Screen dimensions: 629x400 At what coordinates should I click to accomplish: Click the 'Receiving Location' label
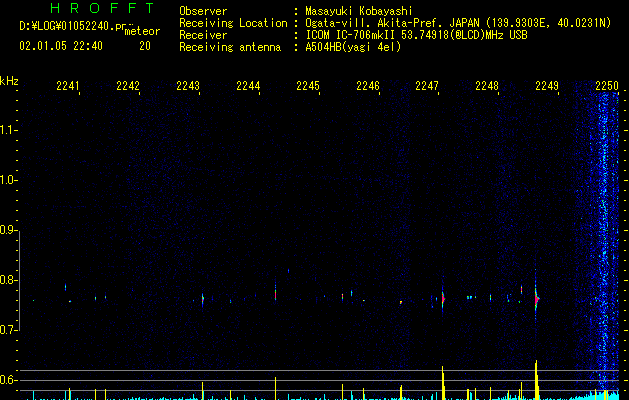point(233,23)
